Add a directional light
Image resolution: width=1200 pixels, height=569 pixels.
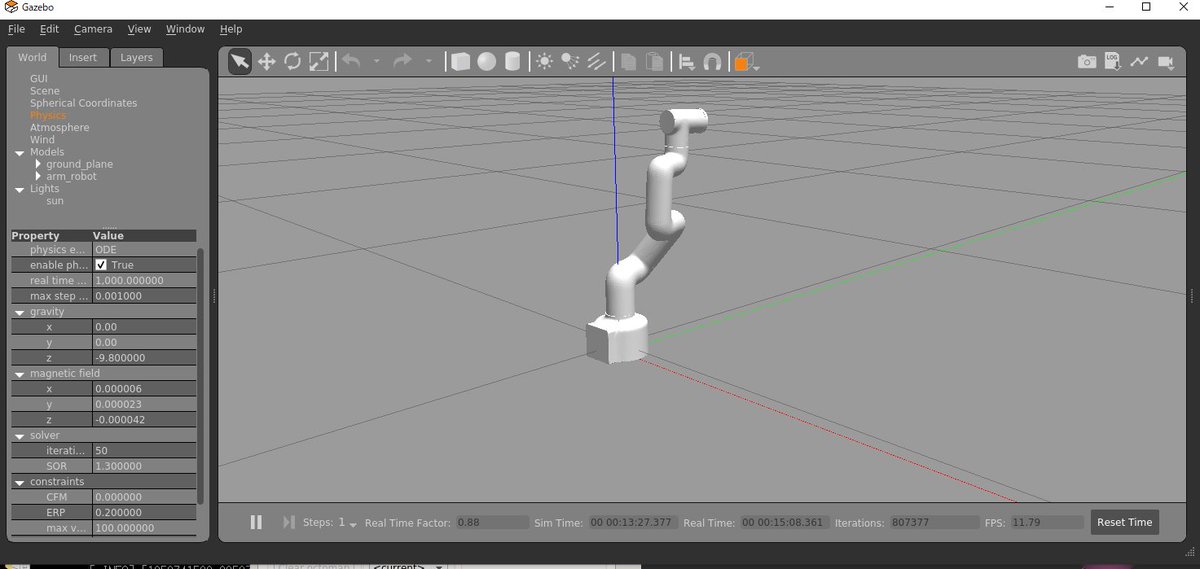pyautogui.click(x=596, y=62)
